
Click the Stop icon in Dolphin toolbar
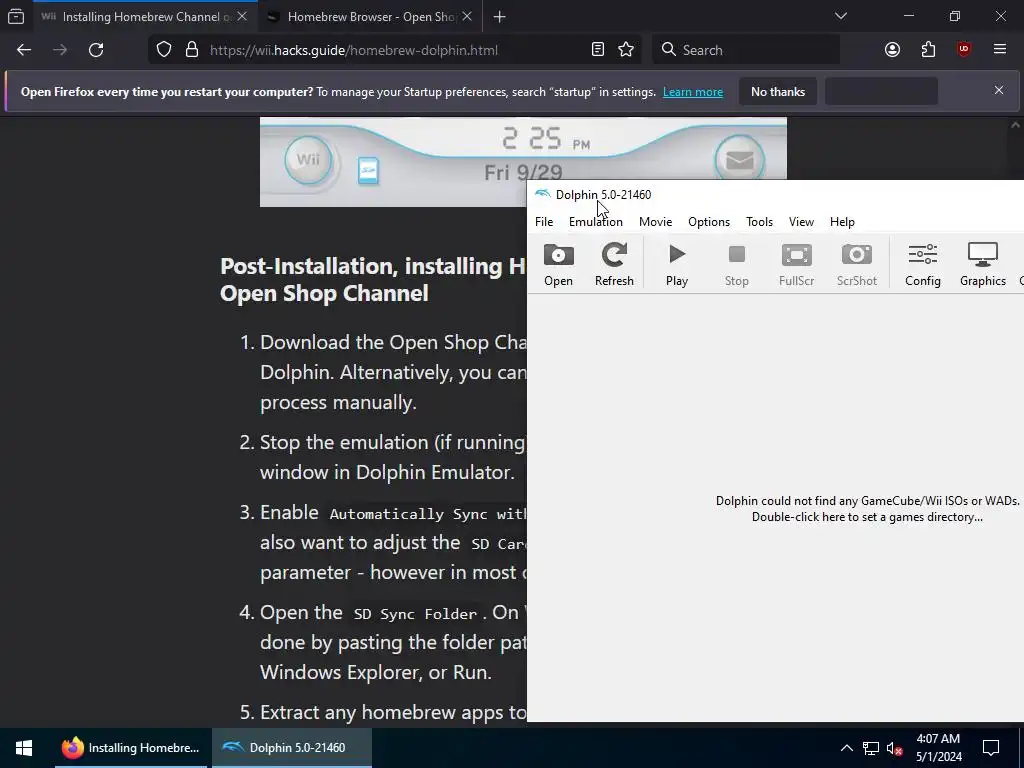[737, 264]
